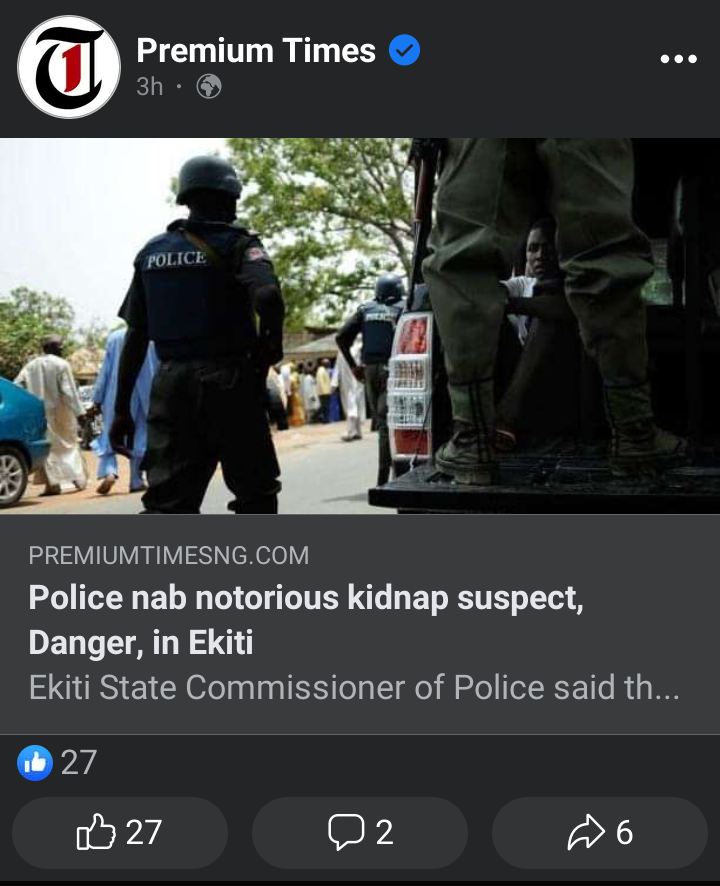720x886 pixels.
Task: Open the Premium Times logo avatar
Action: (69, 67)
